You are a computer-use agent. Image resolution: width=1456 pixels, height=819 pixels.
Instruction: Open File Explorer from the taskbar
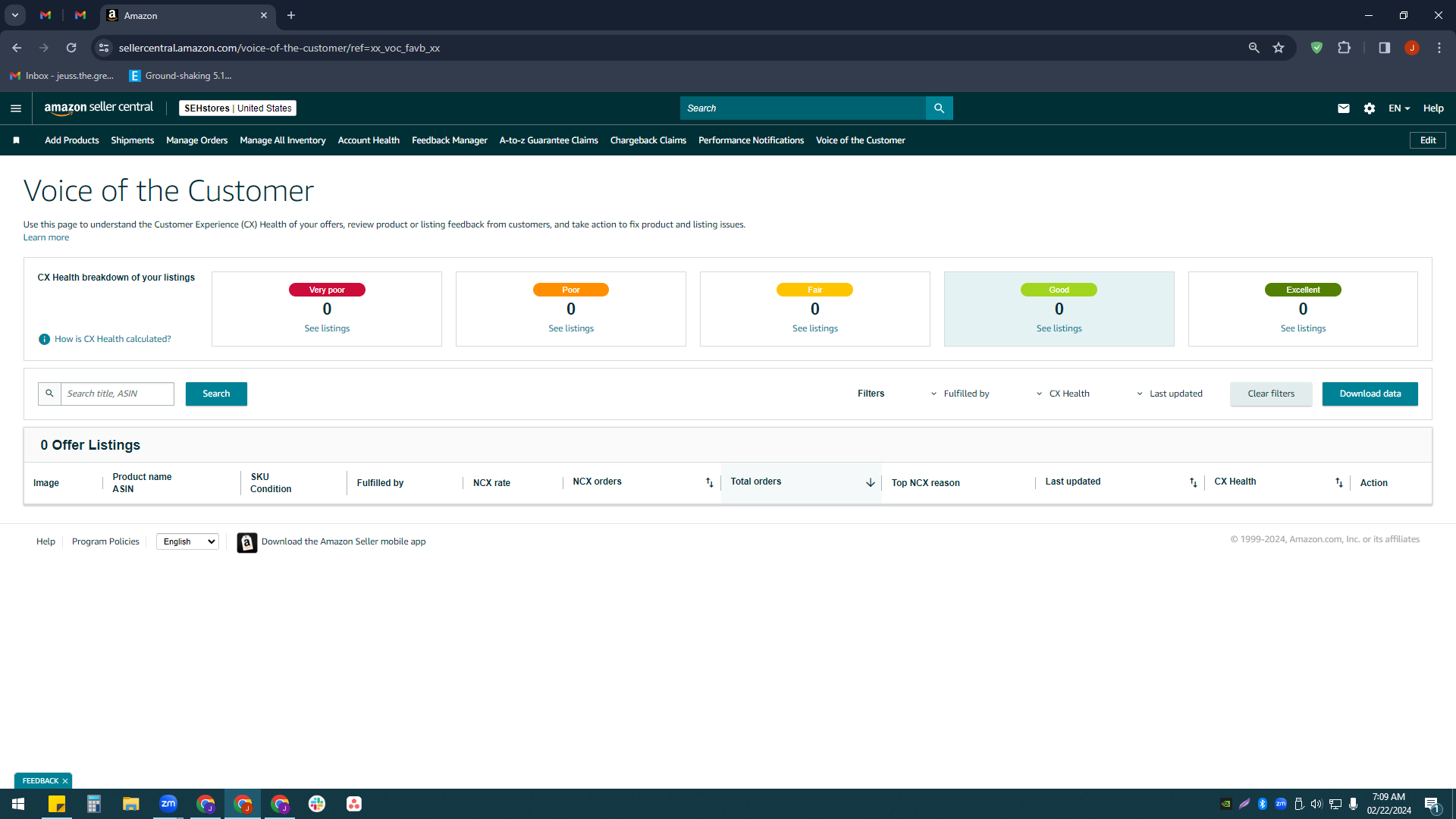click(x=131, y=804)
